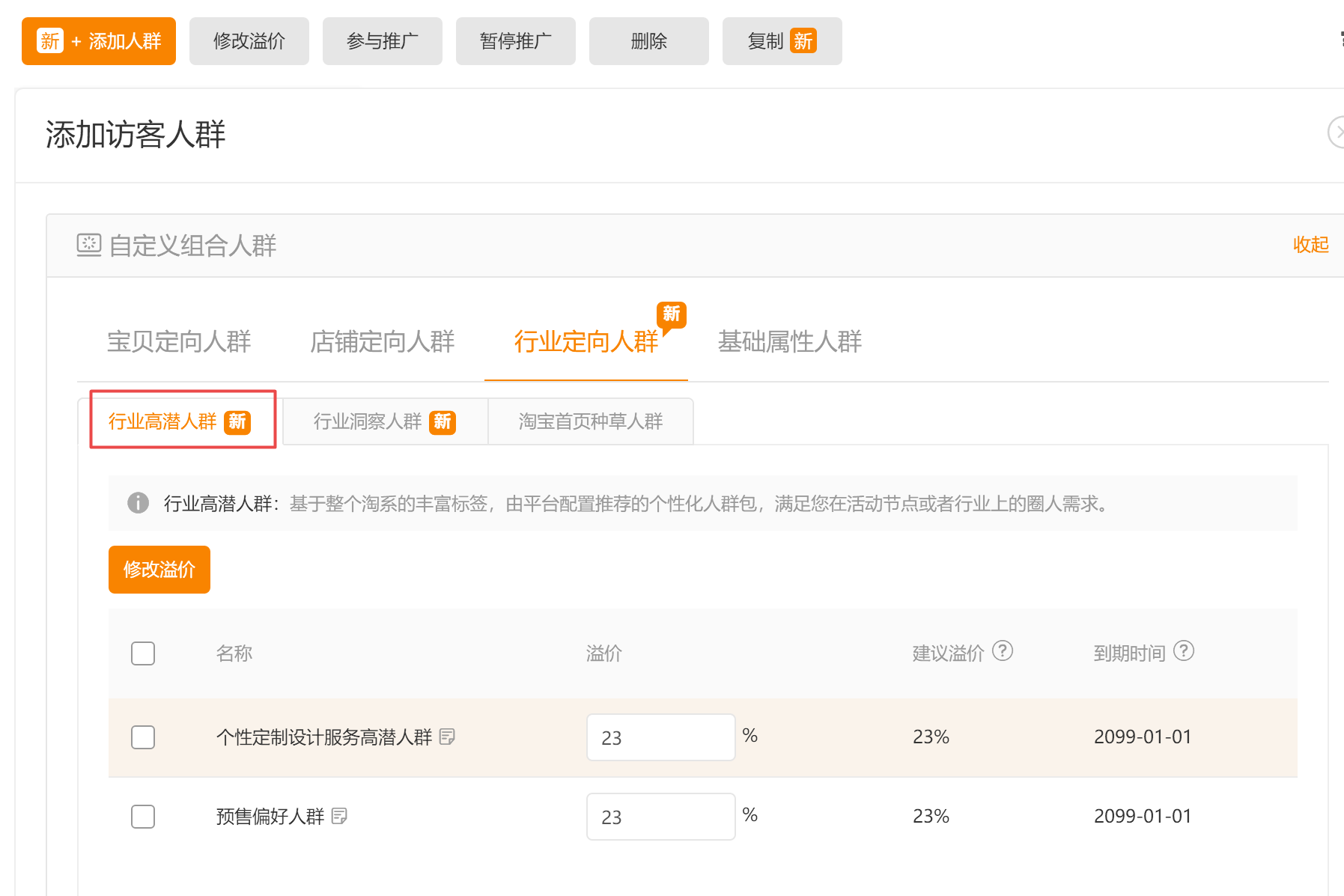Open the 淘宝首页种草人群 sub-tab
This screenshot has height=896, width=1344.
[591, 421]
